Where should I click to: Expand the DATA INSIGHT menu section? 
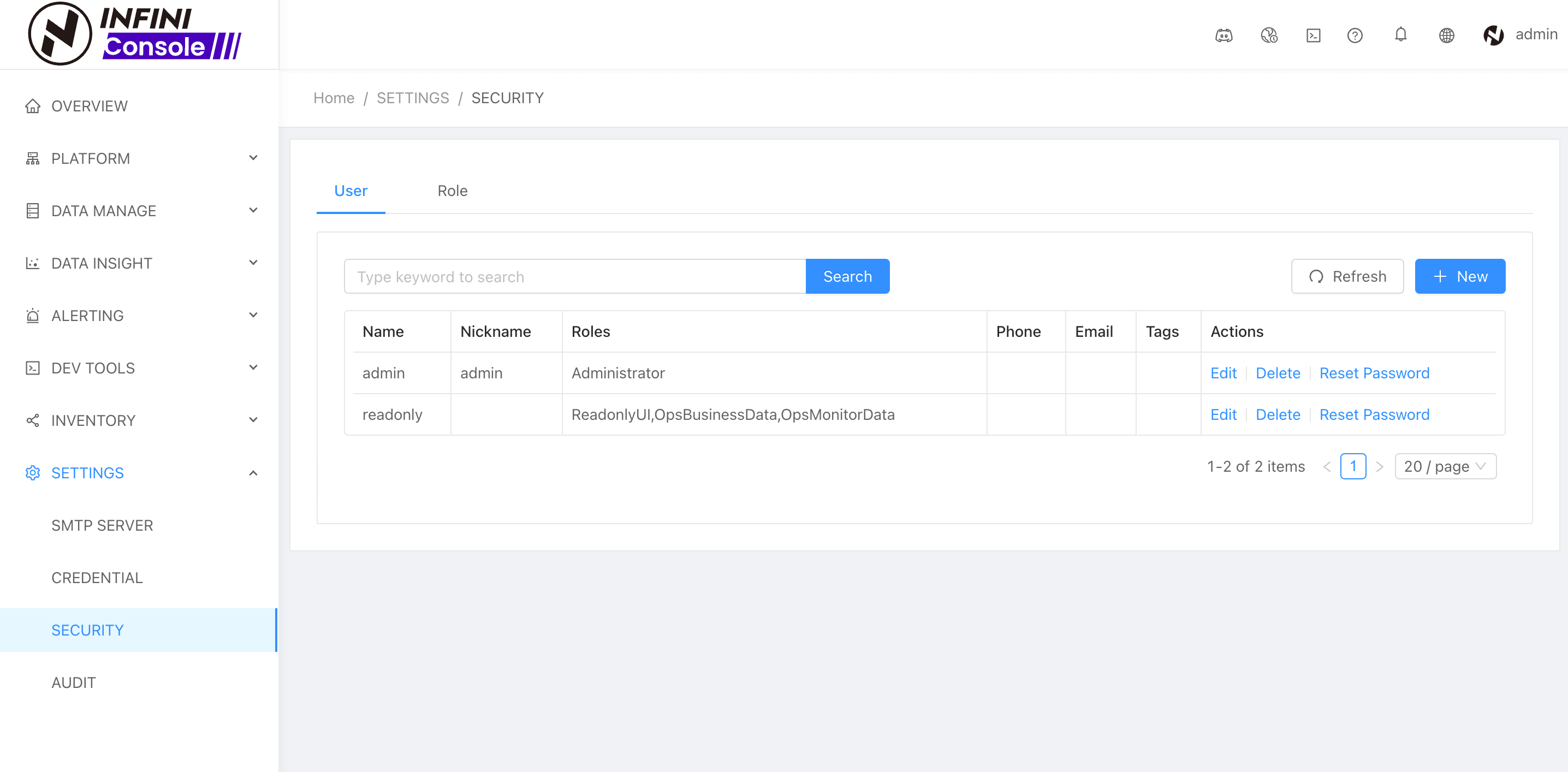139,263
